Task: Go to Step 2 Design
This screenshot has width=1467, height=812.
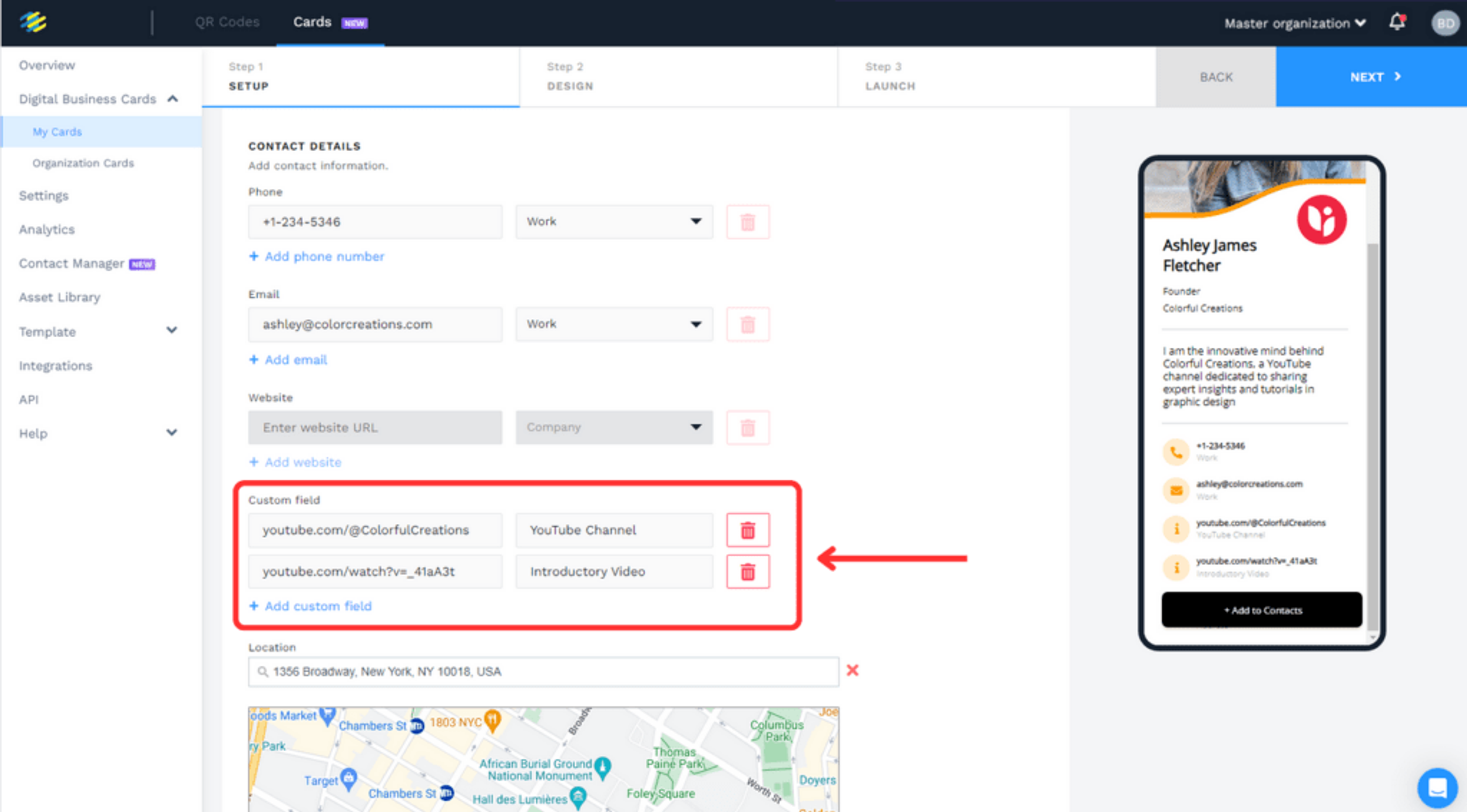Action: click(x=678, y=76)
